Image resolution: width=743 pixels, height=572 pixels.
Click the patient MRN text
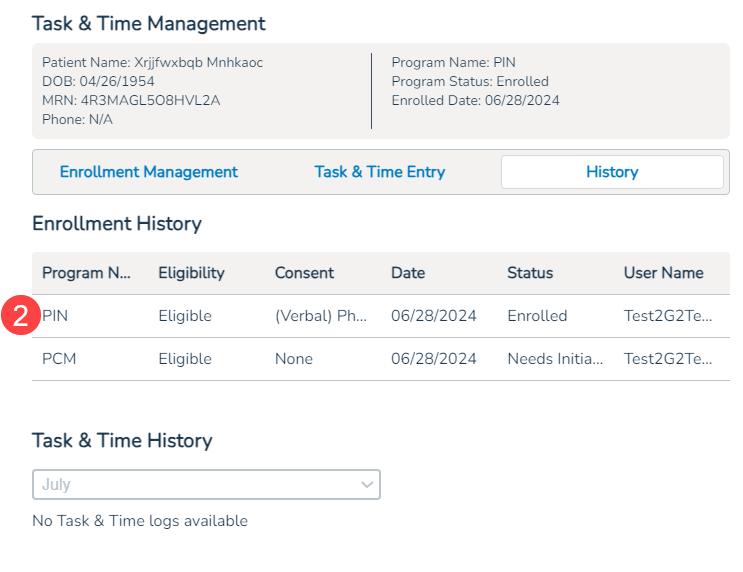coord(131,100)
